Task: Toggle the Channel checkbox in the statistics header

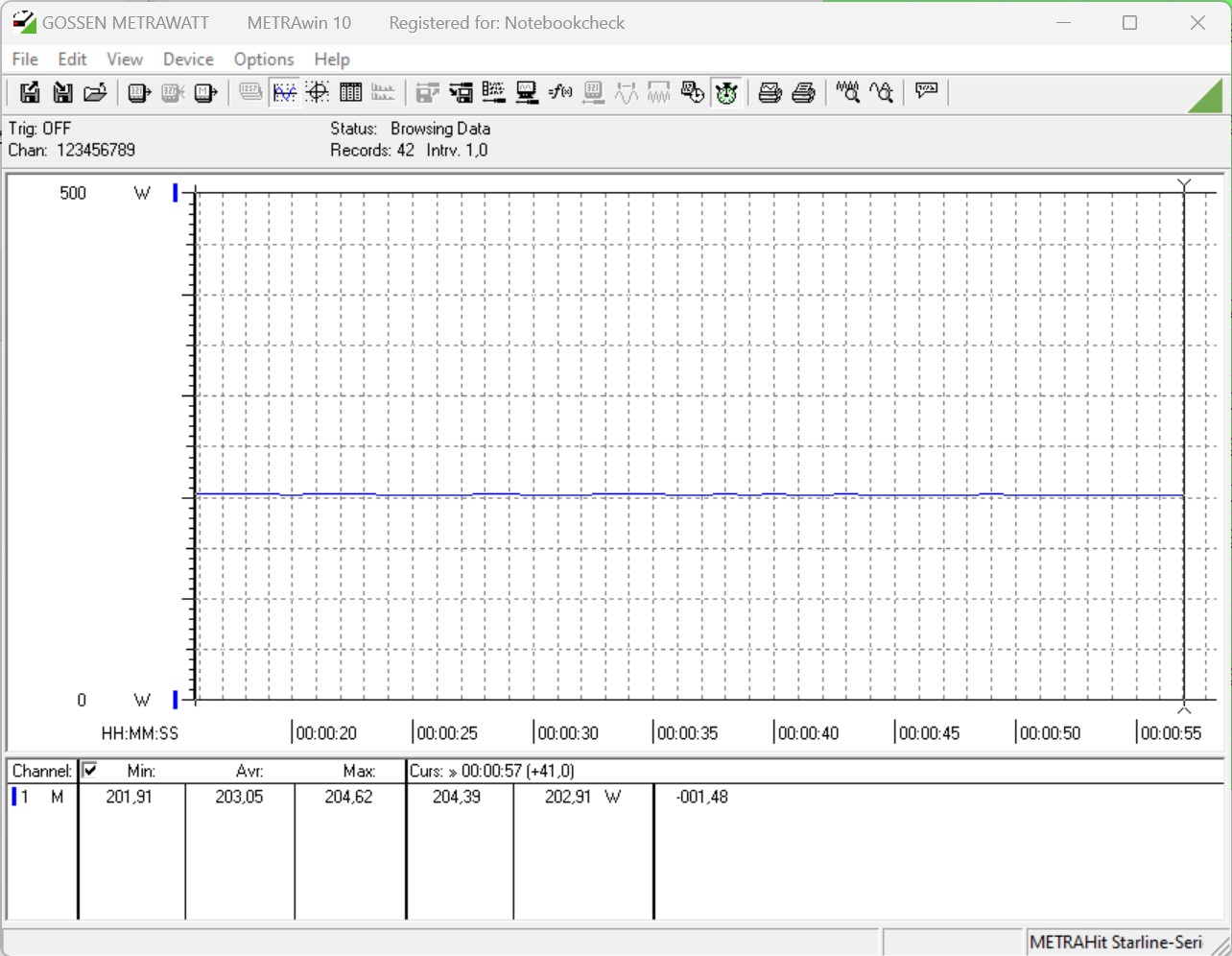Action: click(90, 770)
